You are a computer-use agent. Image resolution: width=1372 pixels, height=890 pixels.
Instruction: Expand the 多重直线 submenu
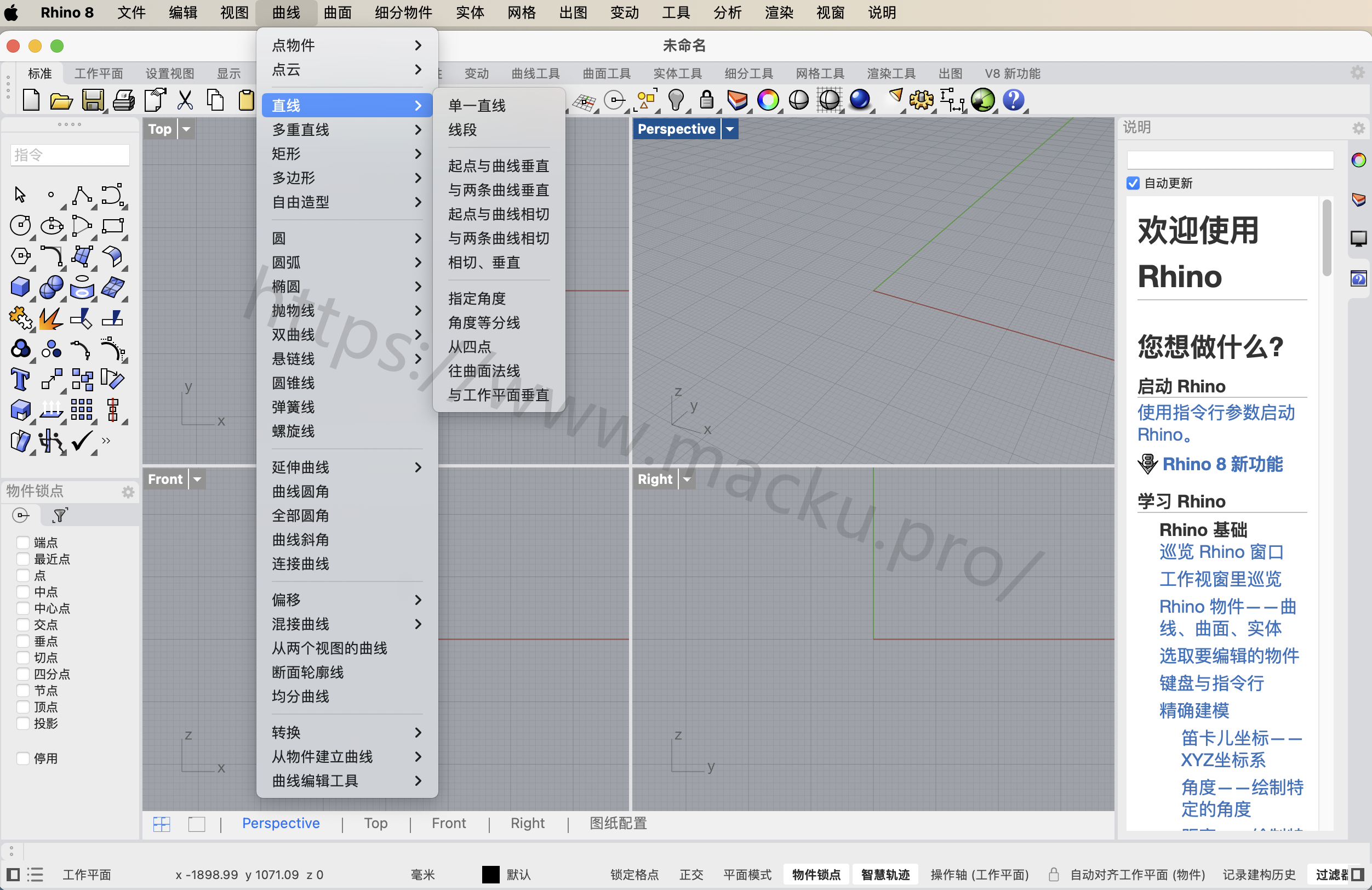(x=347, y=130)
